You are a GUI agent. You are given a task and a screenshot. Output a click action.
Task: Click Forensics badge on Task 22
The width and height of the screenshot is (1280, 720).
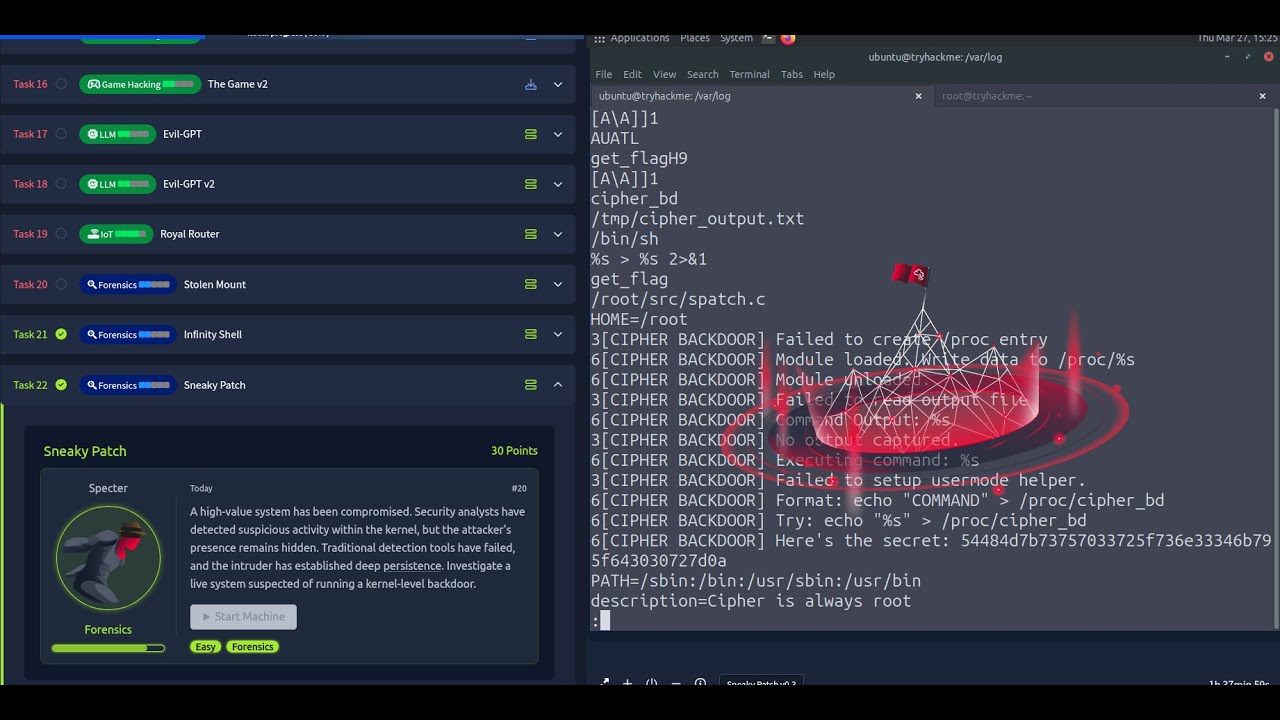pyautogui.click(x=128, y=385)
